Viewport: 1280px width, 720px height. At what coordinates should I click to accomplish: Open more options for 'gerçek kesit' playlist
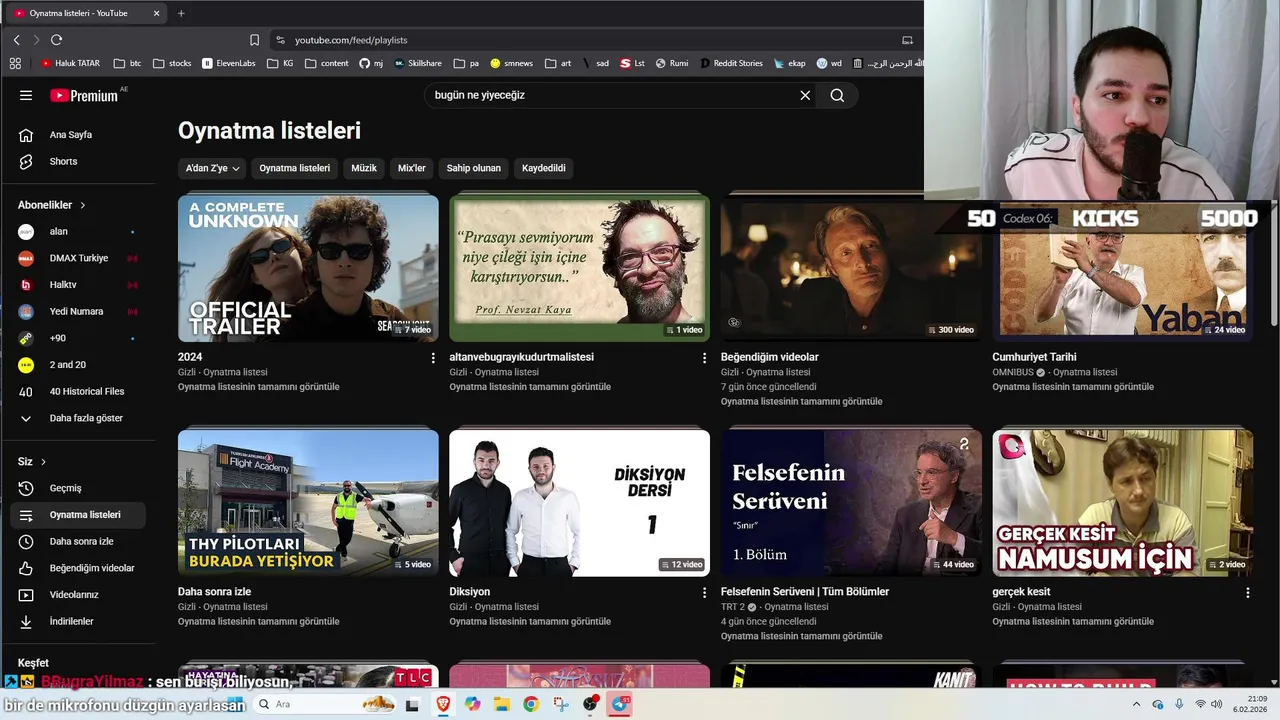click(1247, 593)
